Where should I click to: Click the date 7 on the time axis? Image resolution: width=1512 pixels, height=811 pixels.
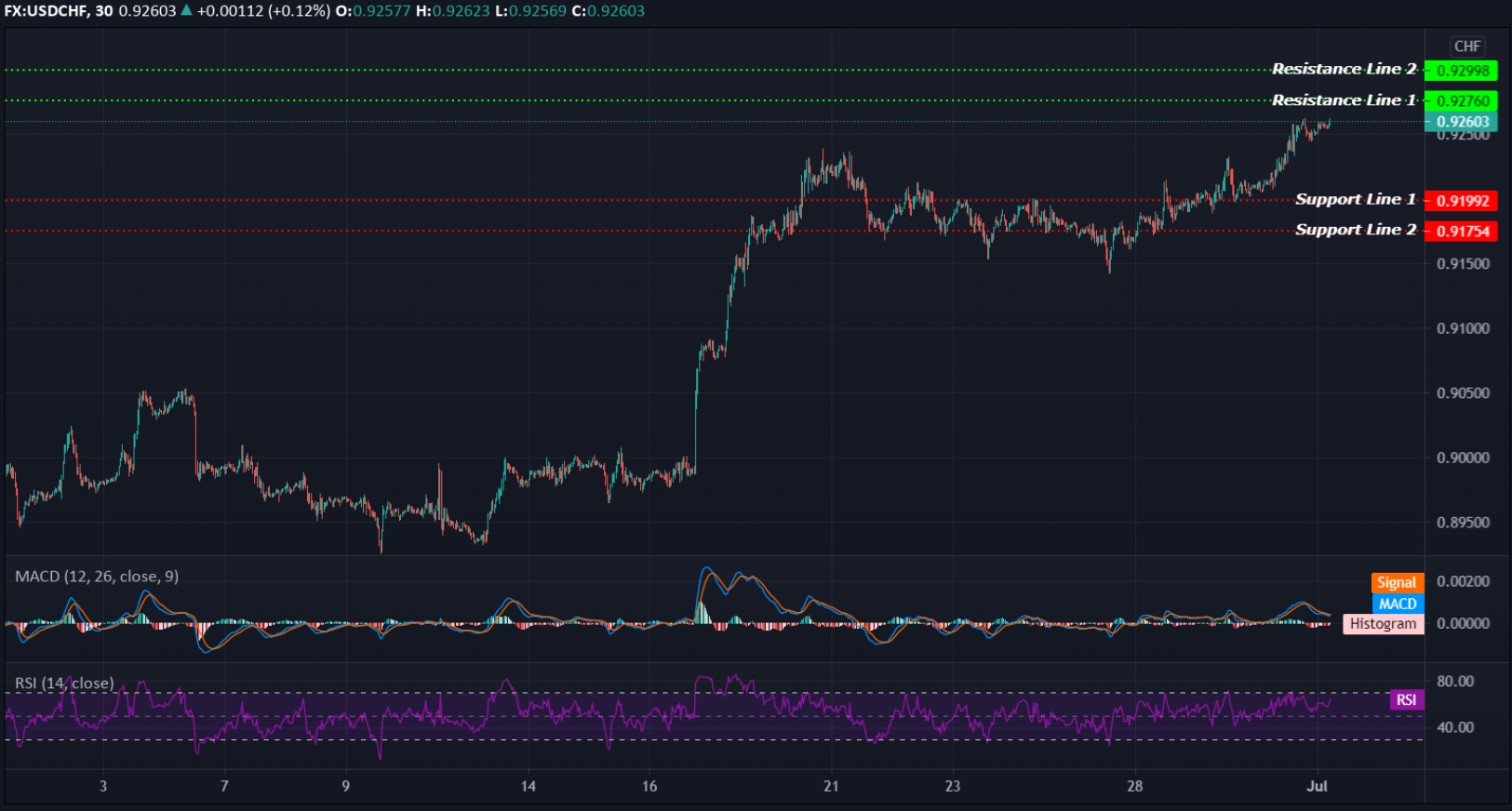click(x=224, y=787)
